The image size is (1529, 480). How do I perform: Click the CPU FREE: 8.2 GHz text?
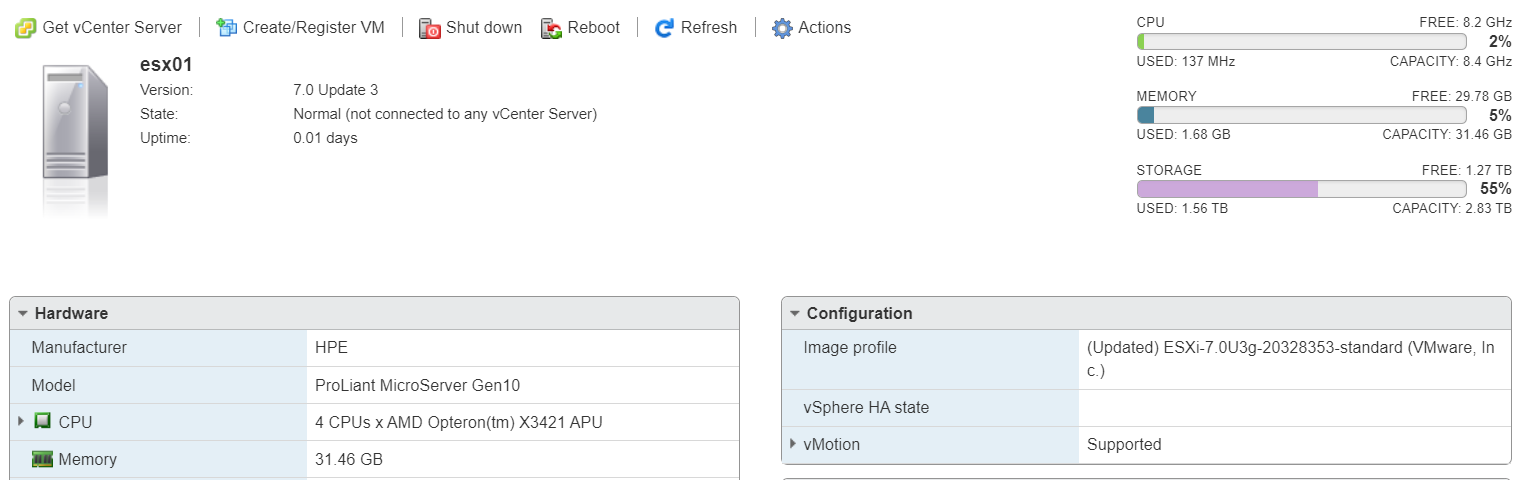point(1465,22)
